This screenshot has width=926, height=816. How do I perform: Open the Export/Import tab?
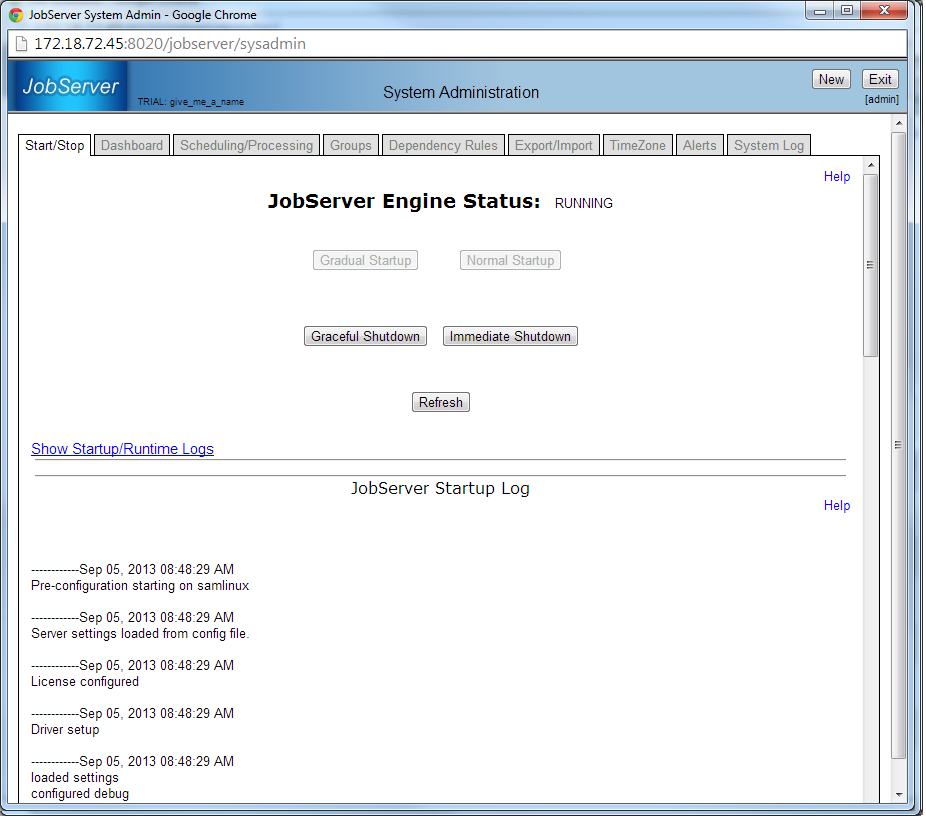(x=554, y=145)
